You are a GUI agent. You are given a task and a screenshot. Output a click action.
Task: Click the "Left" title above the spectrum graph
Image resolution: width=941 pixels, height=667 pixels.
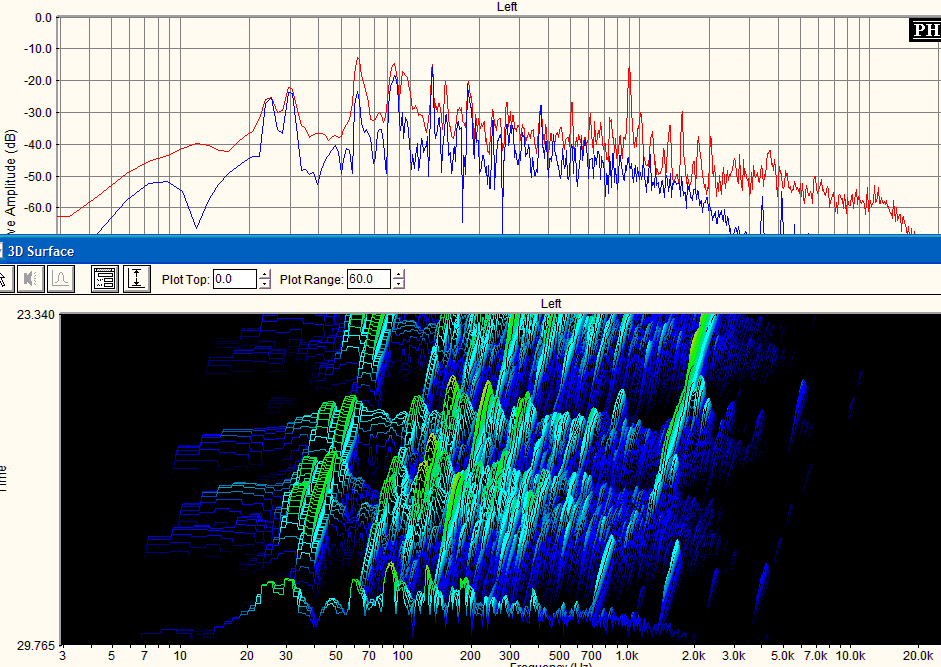[x=507, y=7]
